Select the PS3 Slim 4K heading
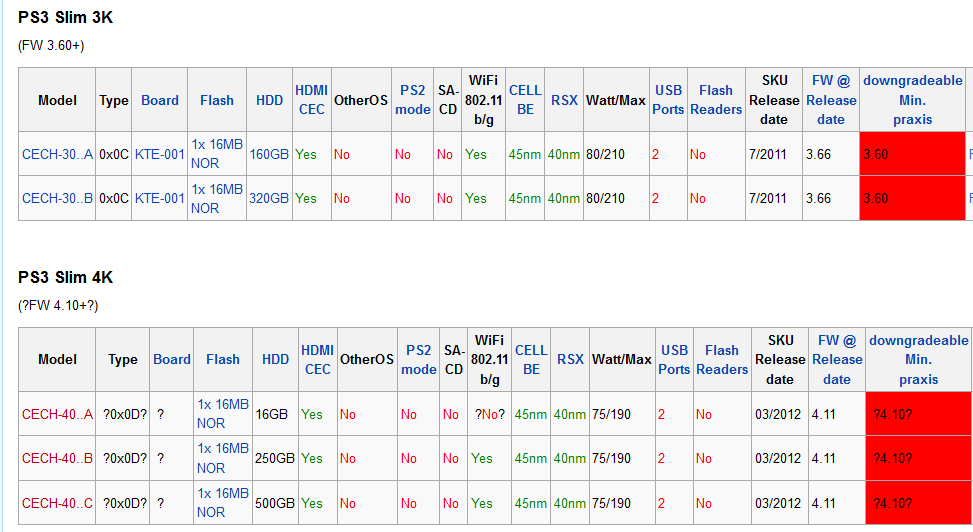This screenshot has width=973, height=532. (65, 277)
